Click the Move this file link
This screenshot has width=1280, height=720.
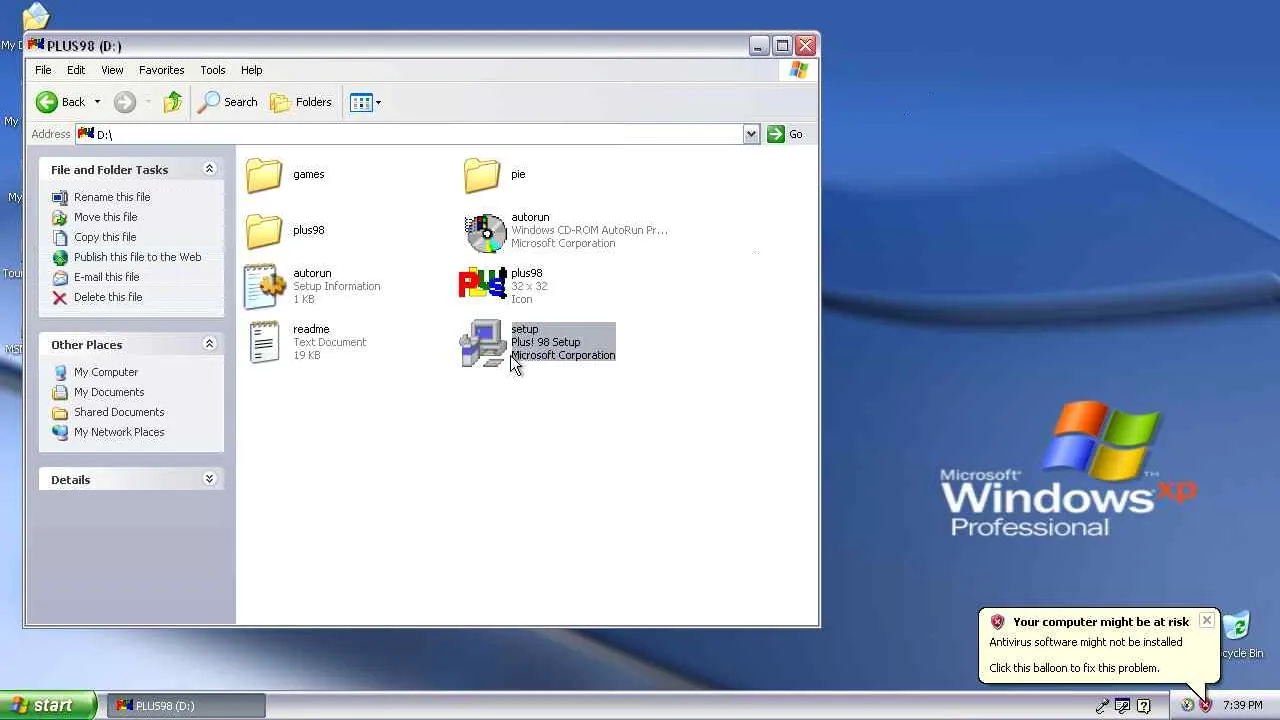coord(106,217)
